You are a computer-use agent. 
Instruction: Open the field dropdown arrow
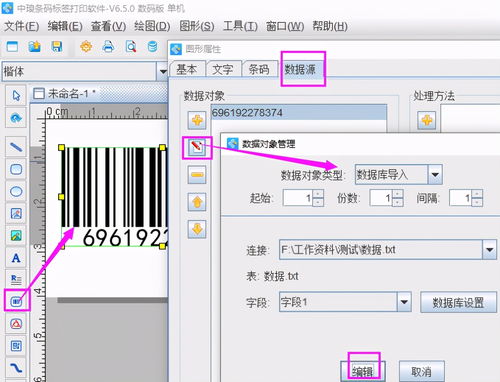[404, 302]
